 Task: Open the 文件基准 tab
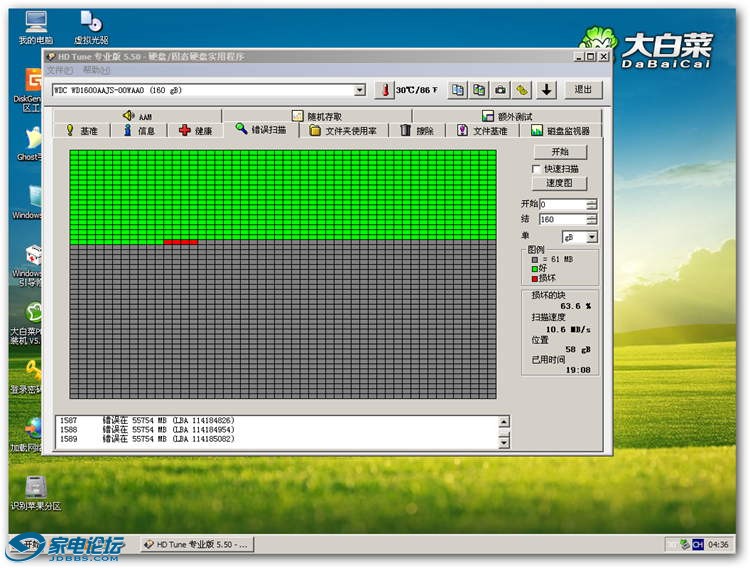click(x=482, y=131)
